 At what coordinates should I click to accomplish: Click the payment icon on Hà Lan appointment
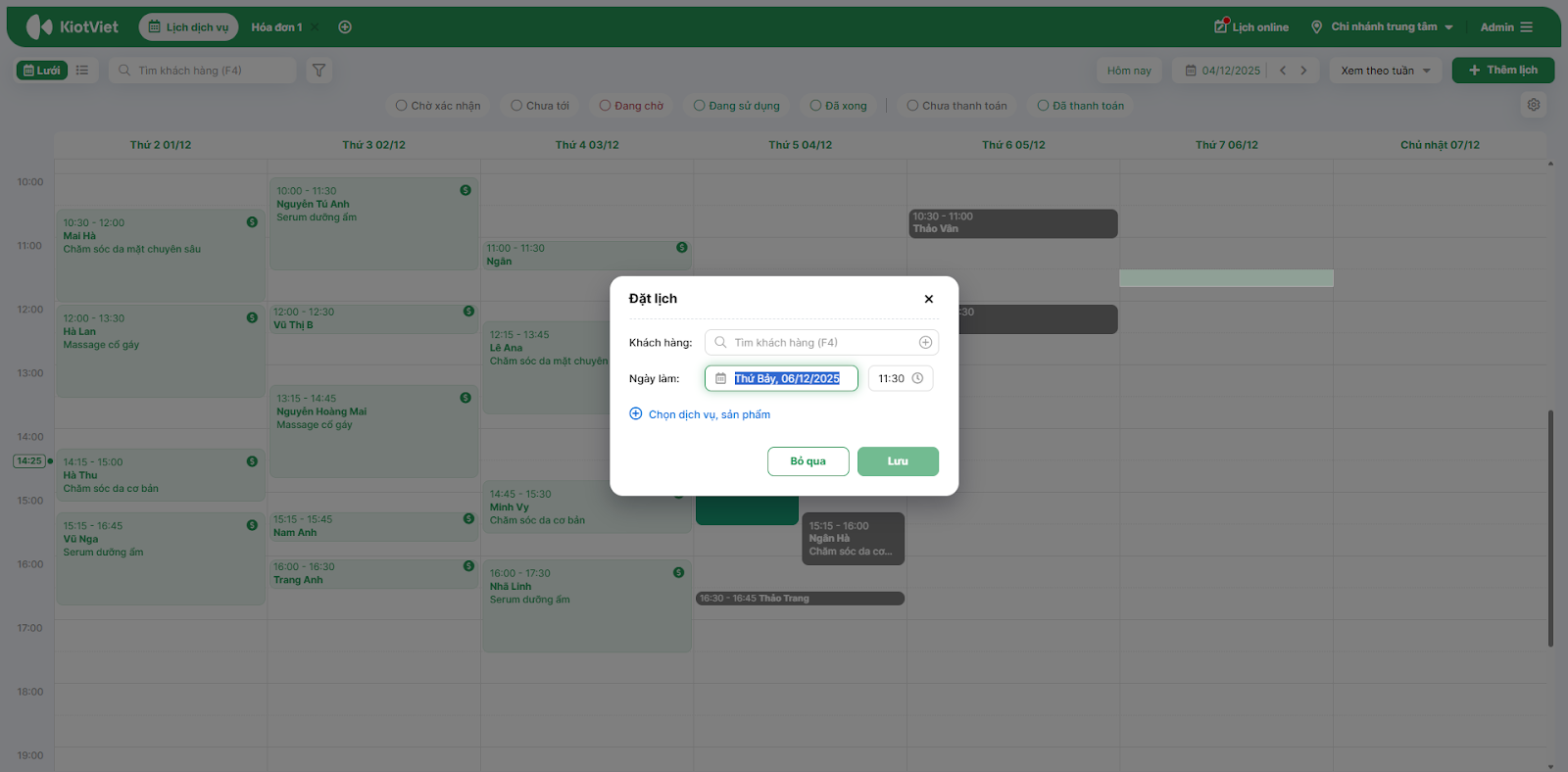coord(252,317)
